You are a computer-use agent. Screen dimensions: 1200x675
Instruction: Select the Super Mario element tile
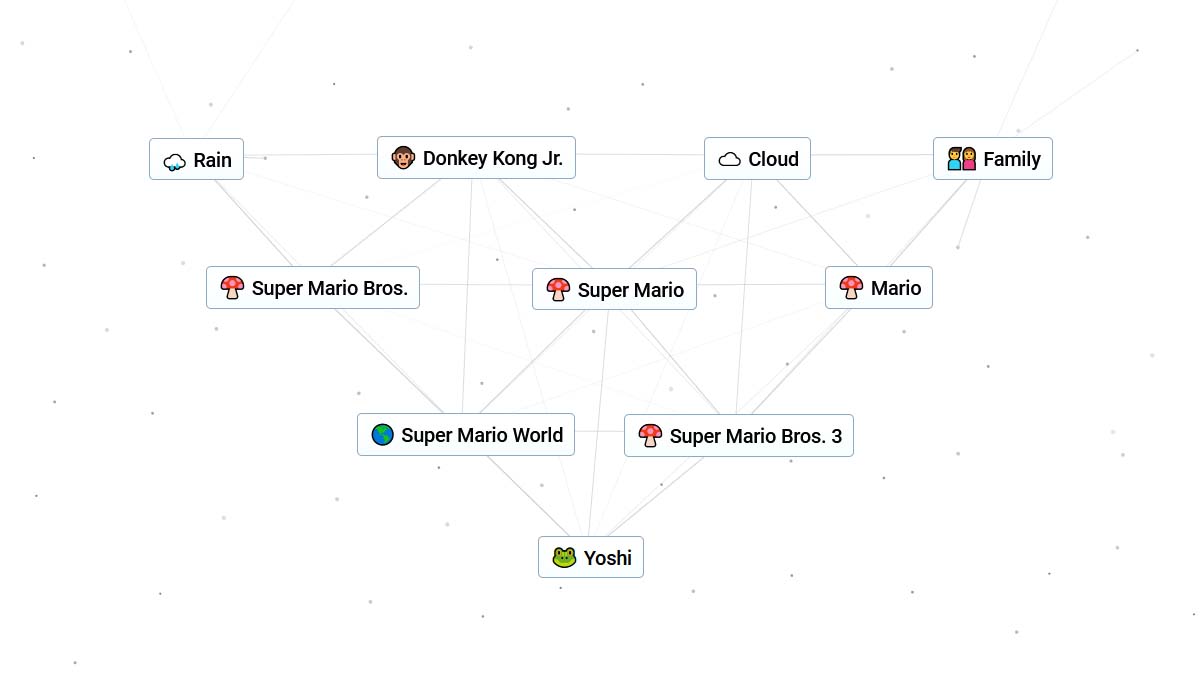click(614, 289)
